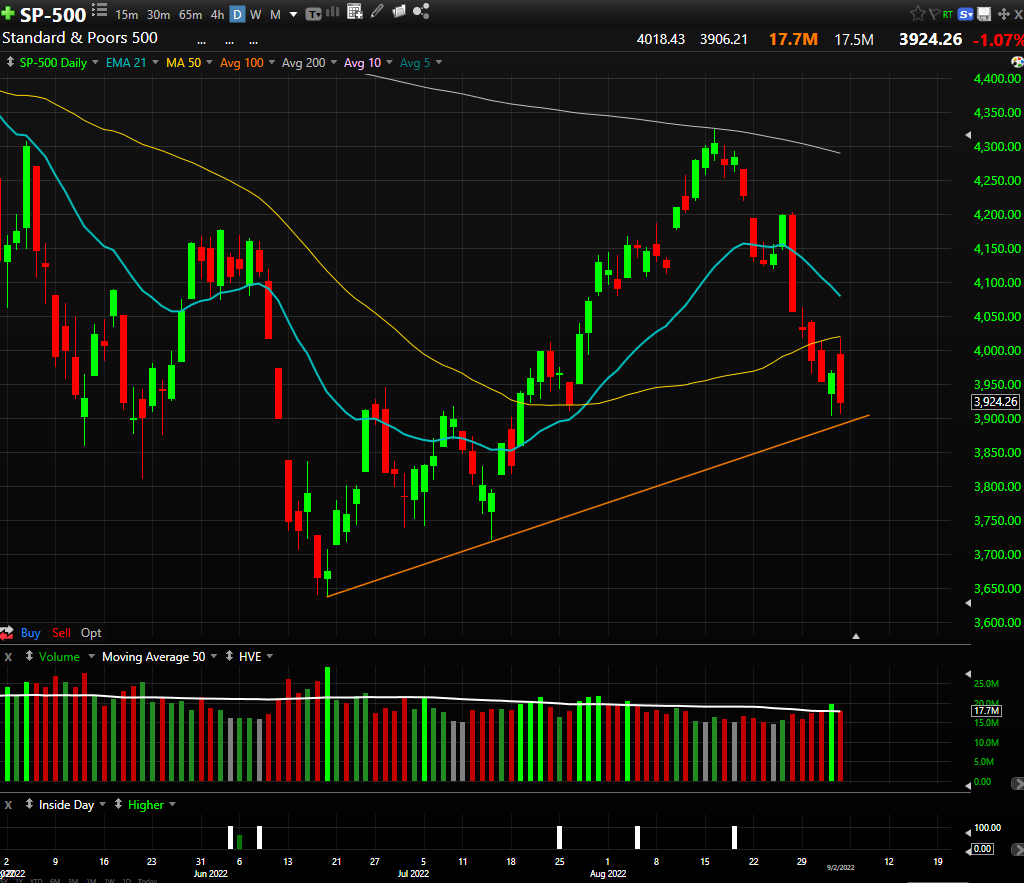Open the text style T icon
This screenshot has height=883, width=1024.
click(x=313, y=14)
